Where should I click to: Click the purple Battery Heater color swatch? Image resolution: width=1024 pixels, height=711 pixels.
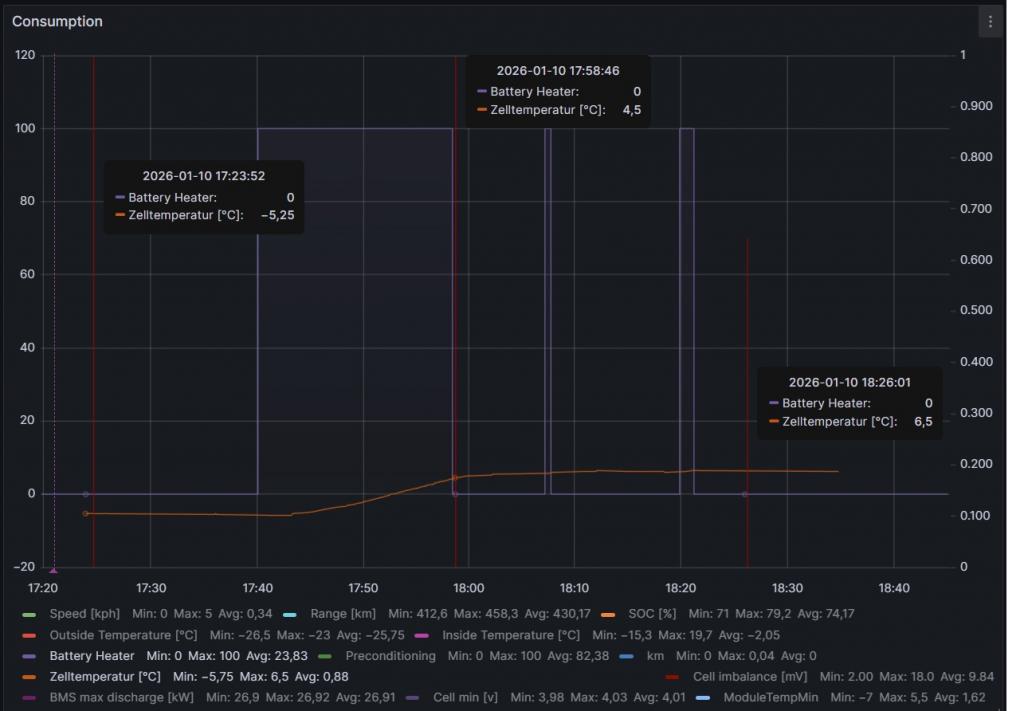(29, 657)
